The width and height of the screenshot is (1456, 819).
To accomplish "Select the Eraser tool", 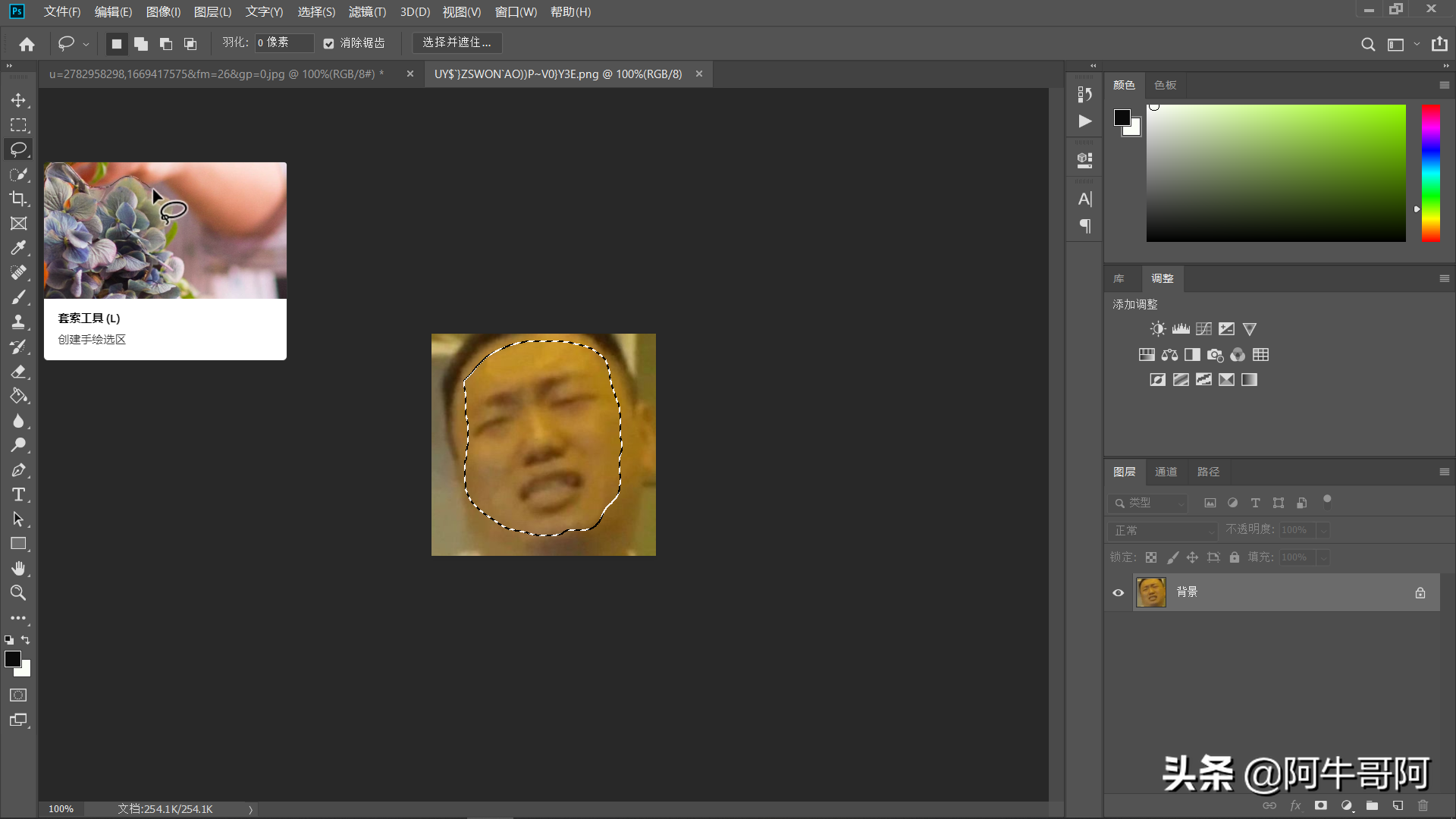I will pos(18,372).
